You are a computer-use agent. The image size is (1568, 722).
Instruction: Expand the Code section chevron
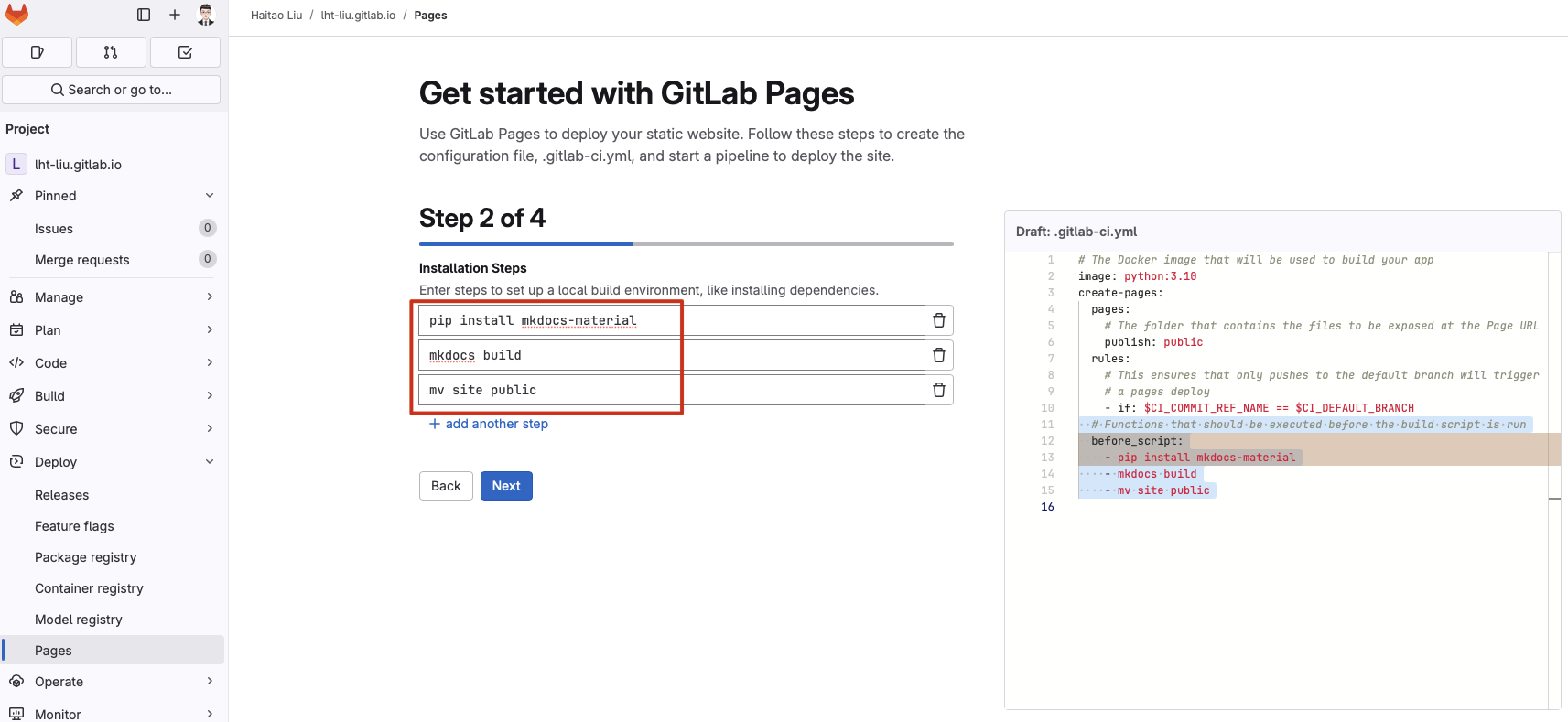tap(210, 363)
